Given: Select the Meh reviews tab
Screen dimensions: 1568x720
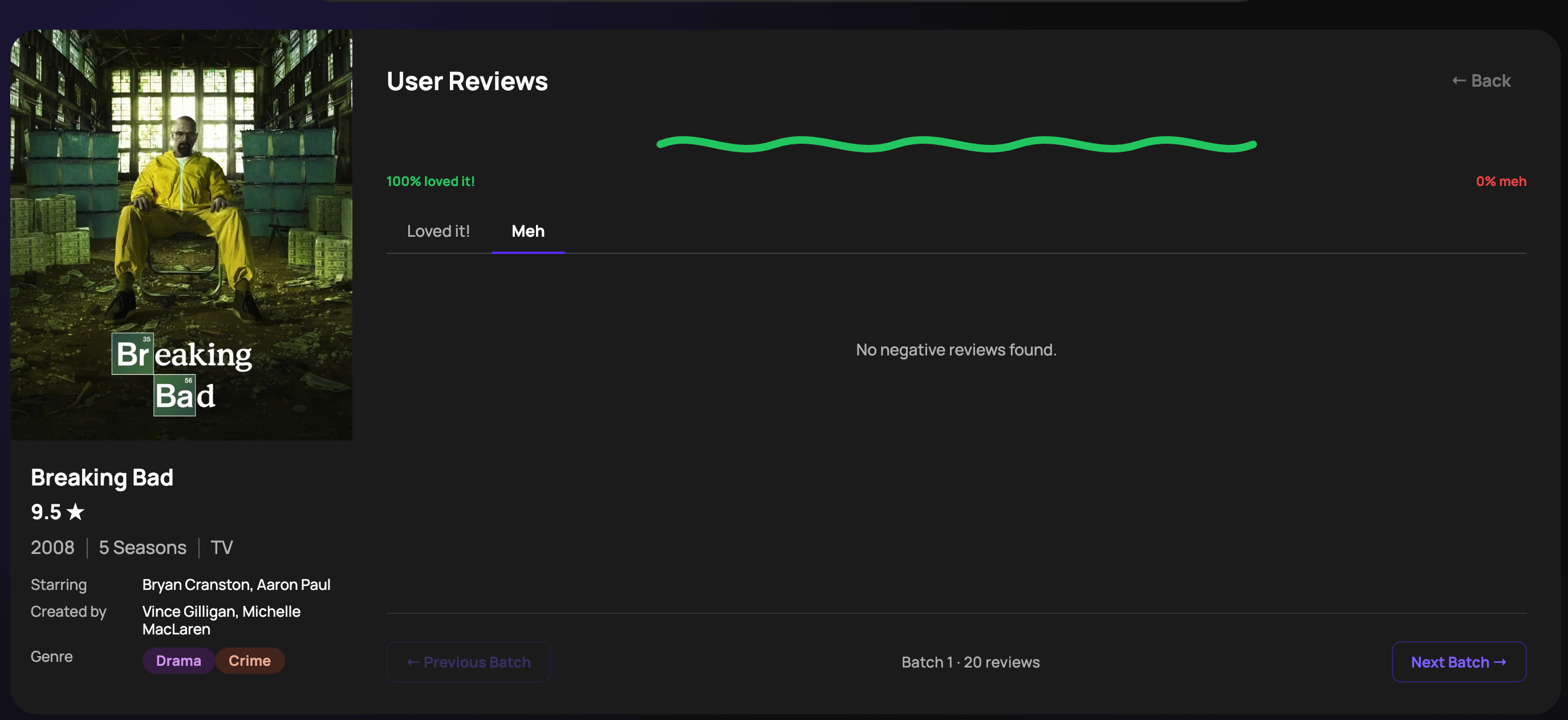Looking at the screenshot, I should 528,231.
